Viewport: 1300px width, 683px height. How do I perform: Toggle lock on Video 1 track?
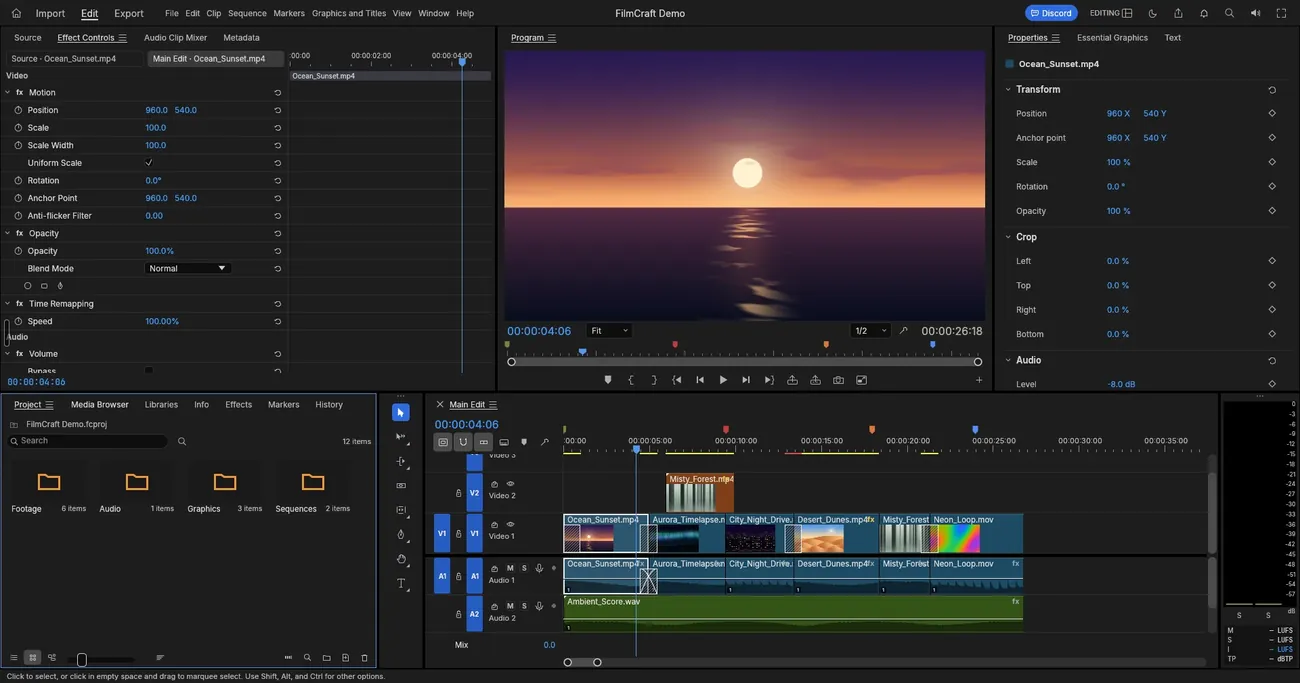[x=459, y=534]
